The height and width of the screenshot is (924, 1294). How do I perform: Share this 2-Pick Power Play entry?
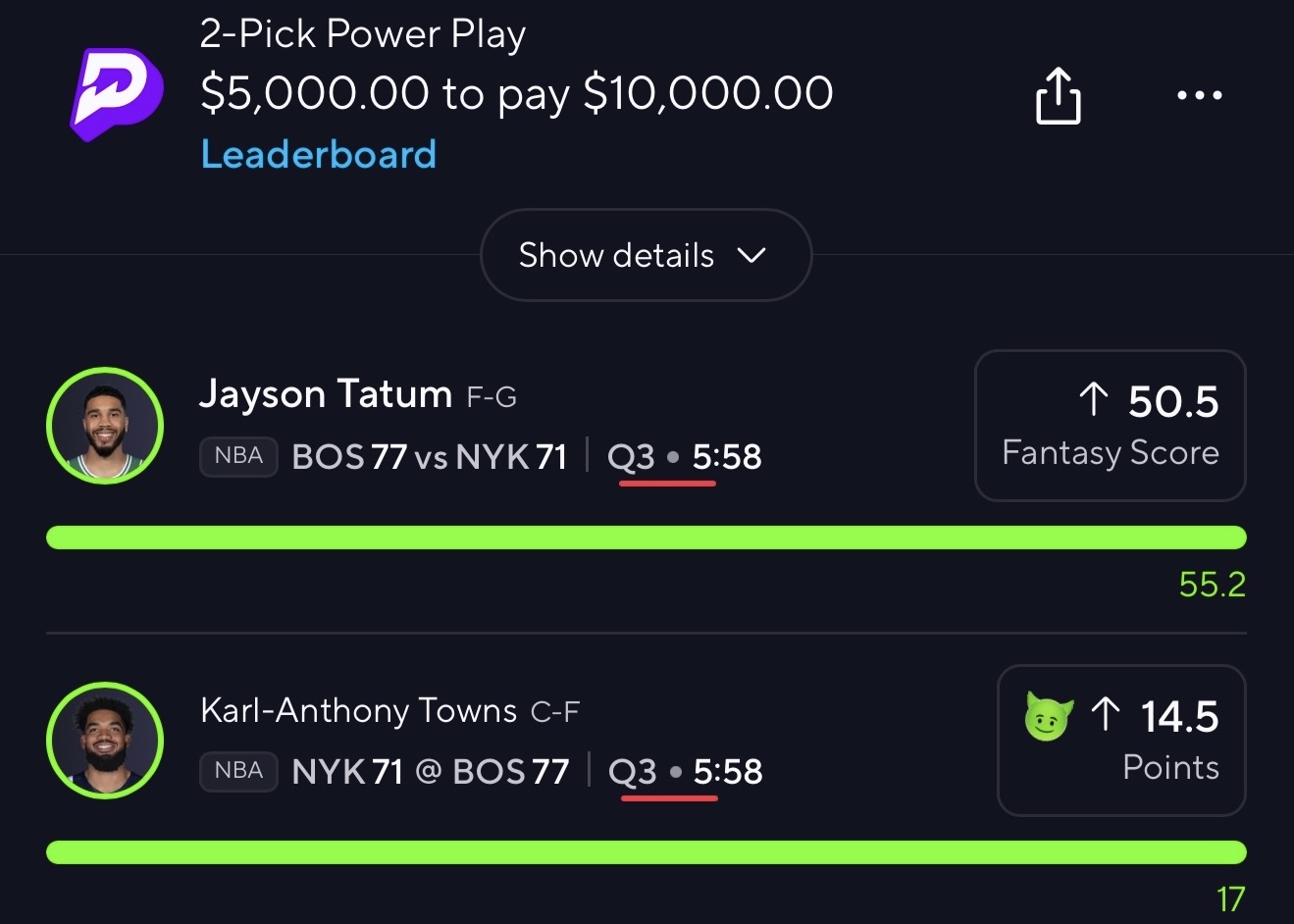point(1058,95)
